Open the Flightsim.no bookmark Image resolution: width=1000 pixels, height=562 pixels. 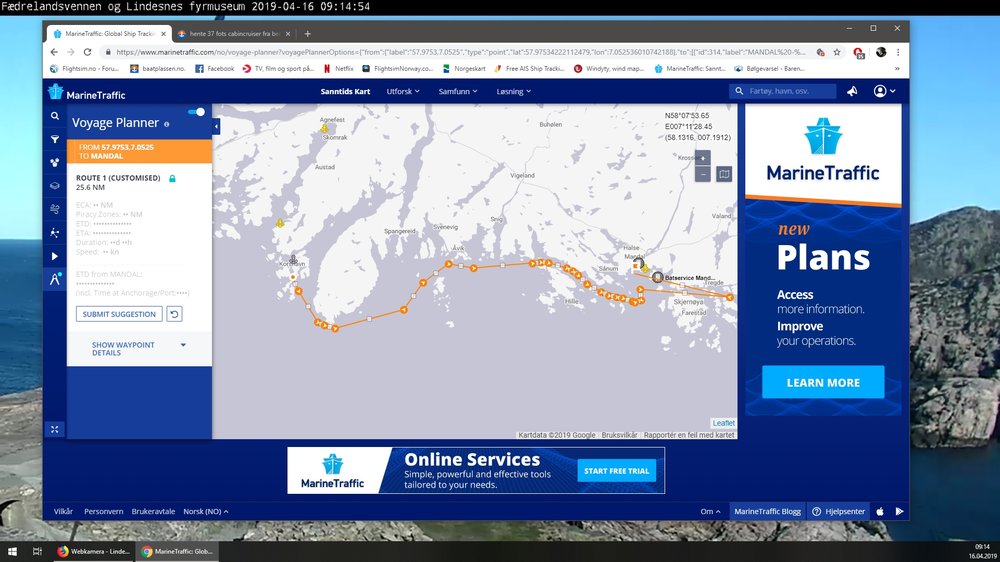[x=85, y=68]
